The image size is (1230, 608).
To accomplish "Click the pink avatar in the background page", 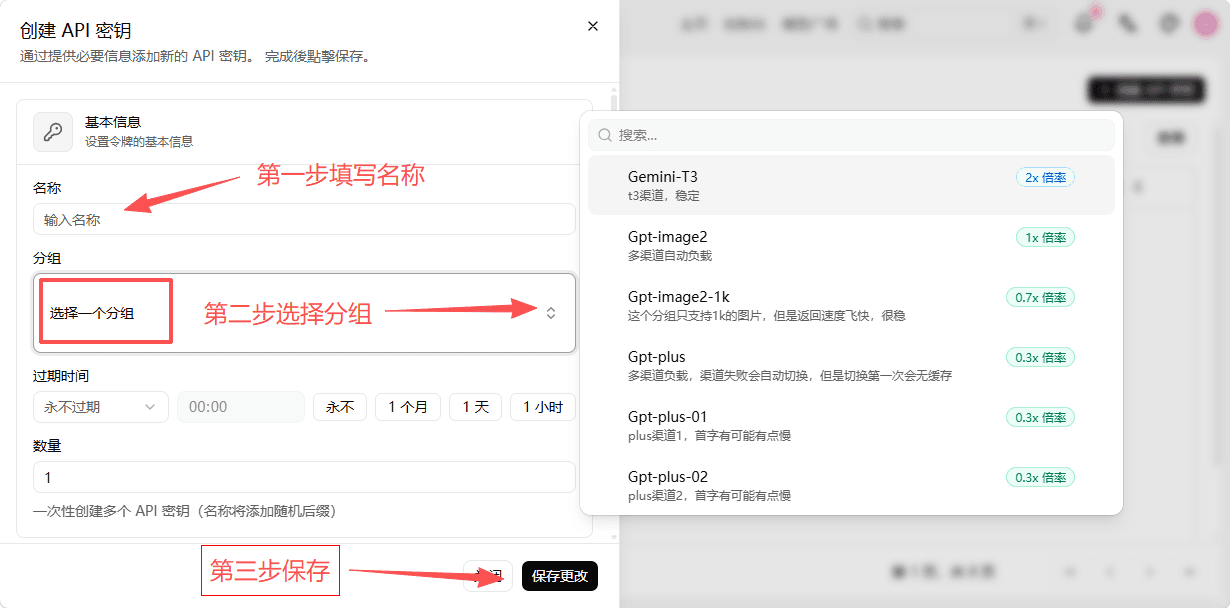I will (1206, 25).
